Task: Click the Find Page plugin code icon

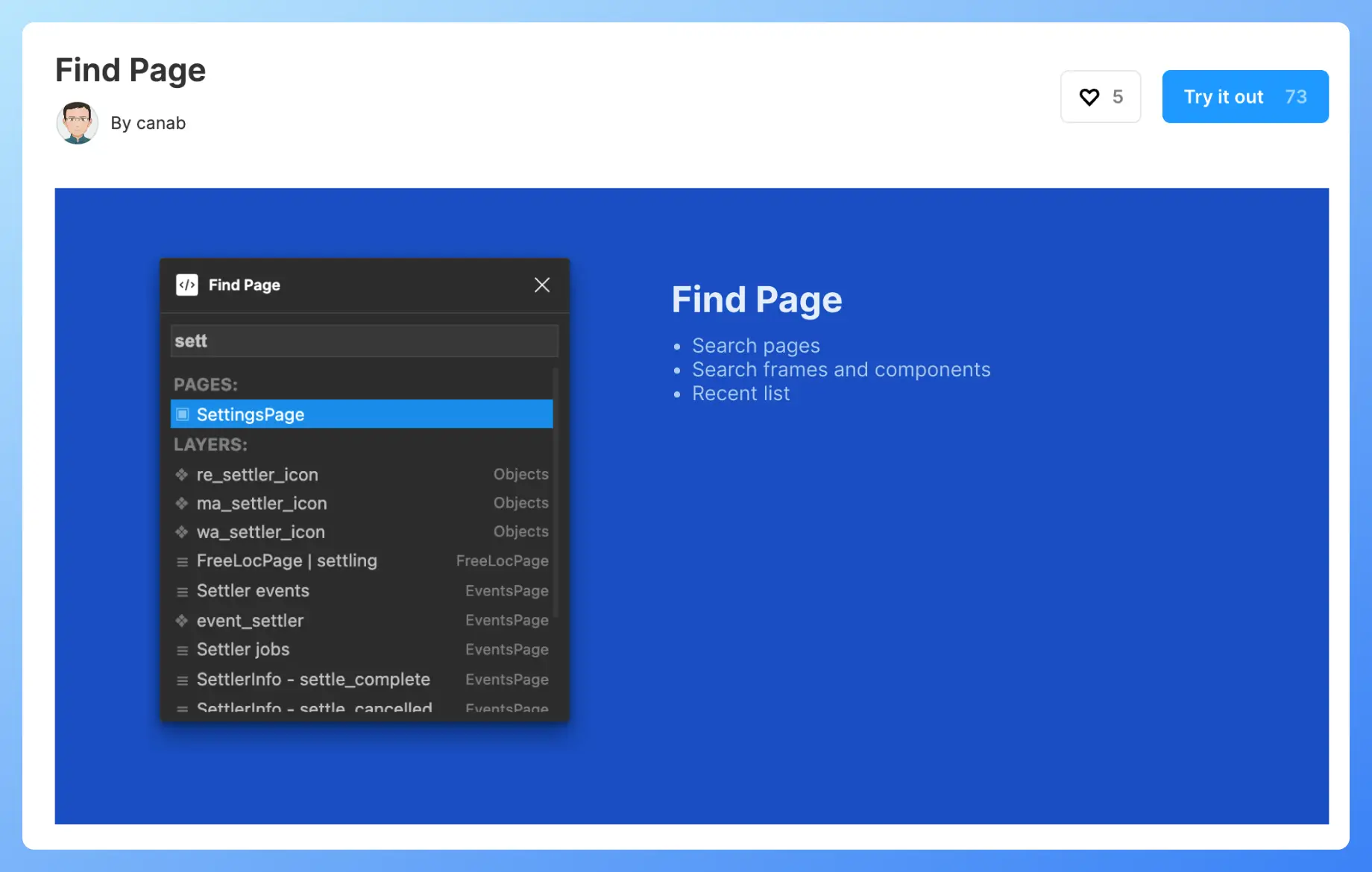Action: point(186,285)
